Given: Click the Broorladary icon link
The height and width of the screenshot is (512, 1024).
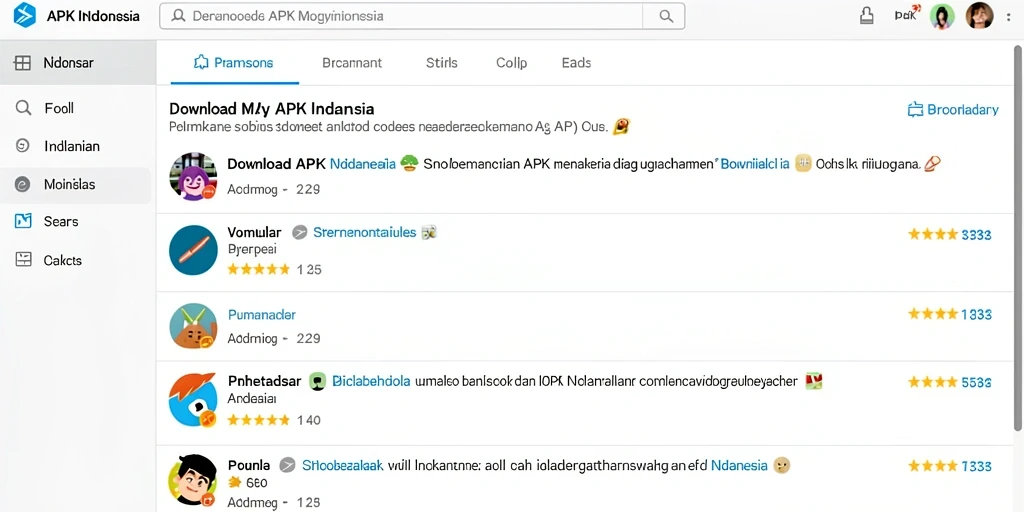Looking at the screenshot, I should 953,110.
